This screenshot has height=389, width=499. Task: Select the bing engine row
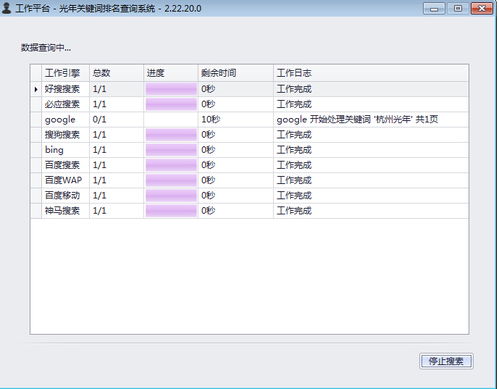point(249,150)
